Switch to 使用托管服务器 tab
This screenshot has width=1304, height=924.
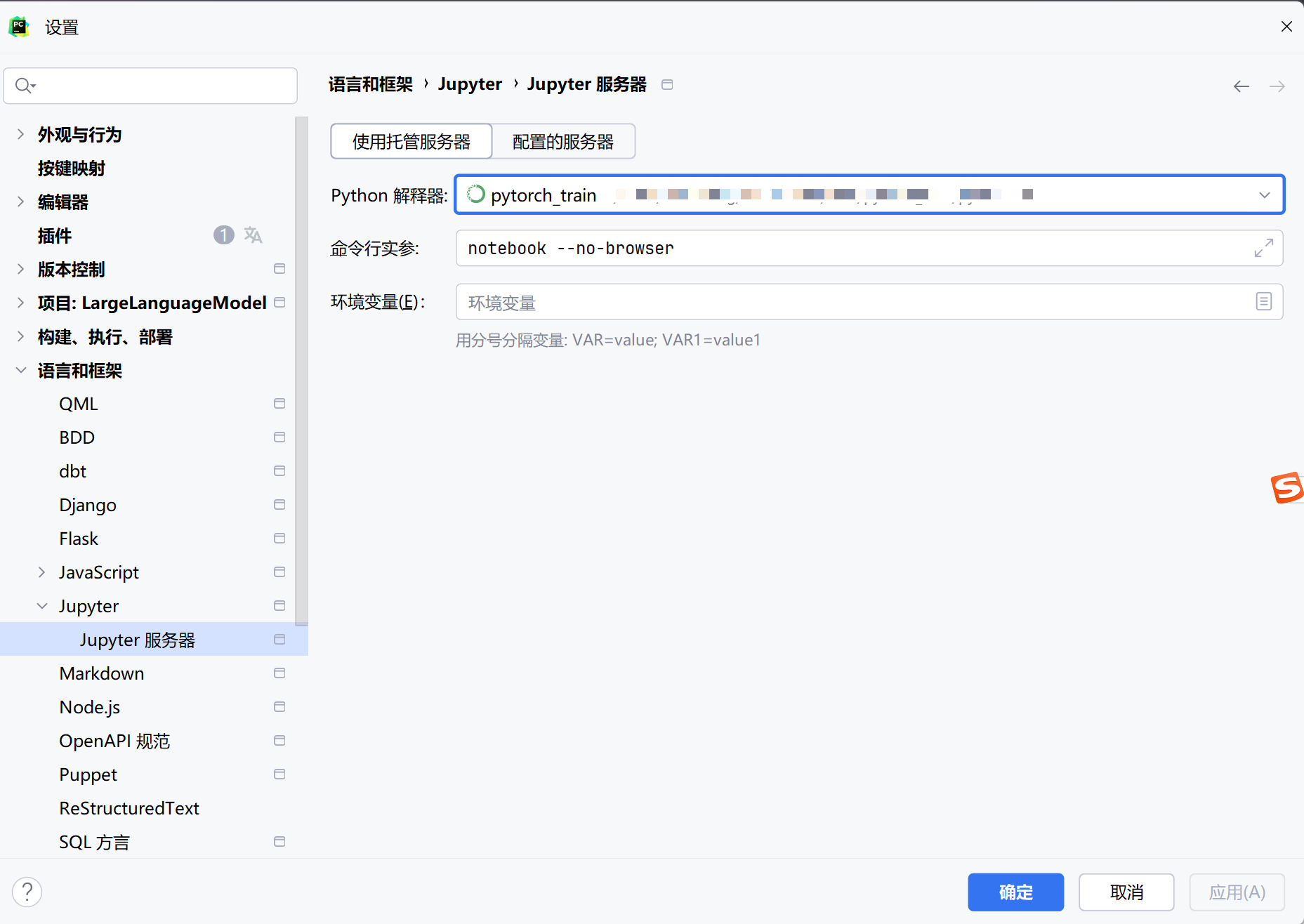[x=411, y=142]
